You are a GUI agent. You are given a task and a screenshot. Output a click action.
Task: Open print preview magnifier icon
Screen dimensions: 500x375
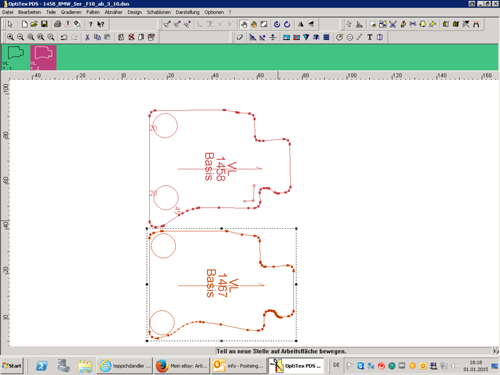[77, 24]
